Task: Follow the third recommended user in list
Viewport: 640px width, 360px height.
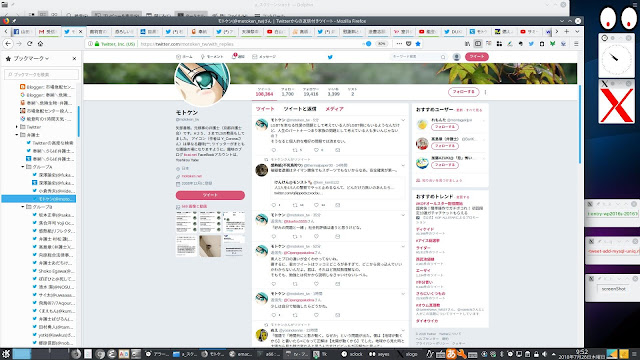Action: [x=444, y=165]
